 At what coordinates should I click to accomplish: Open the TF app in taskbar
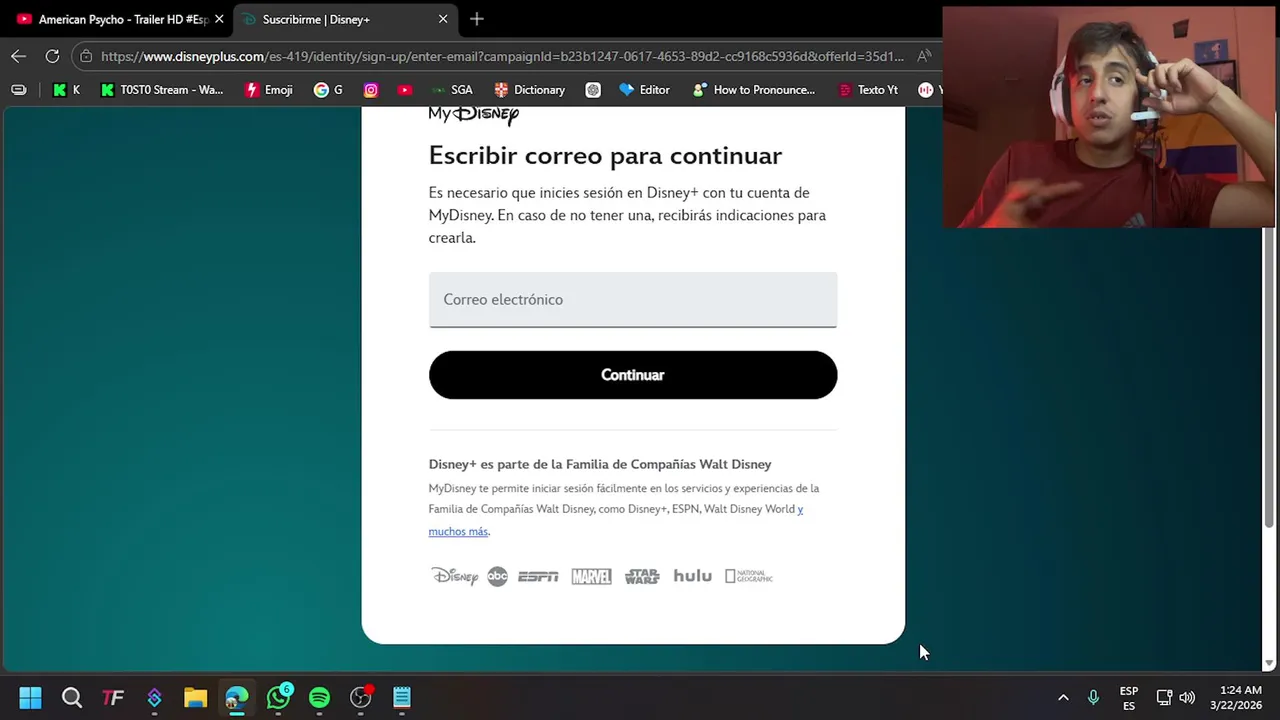(x=113, y=697)
